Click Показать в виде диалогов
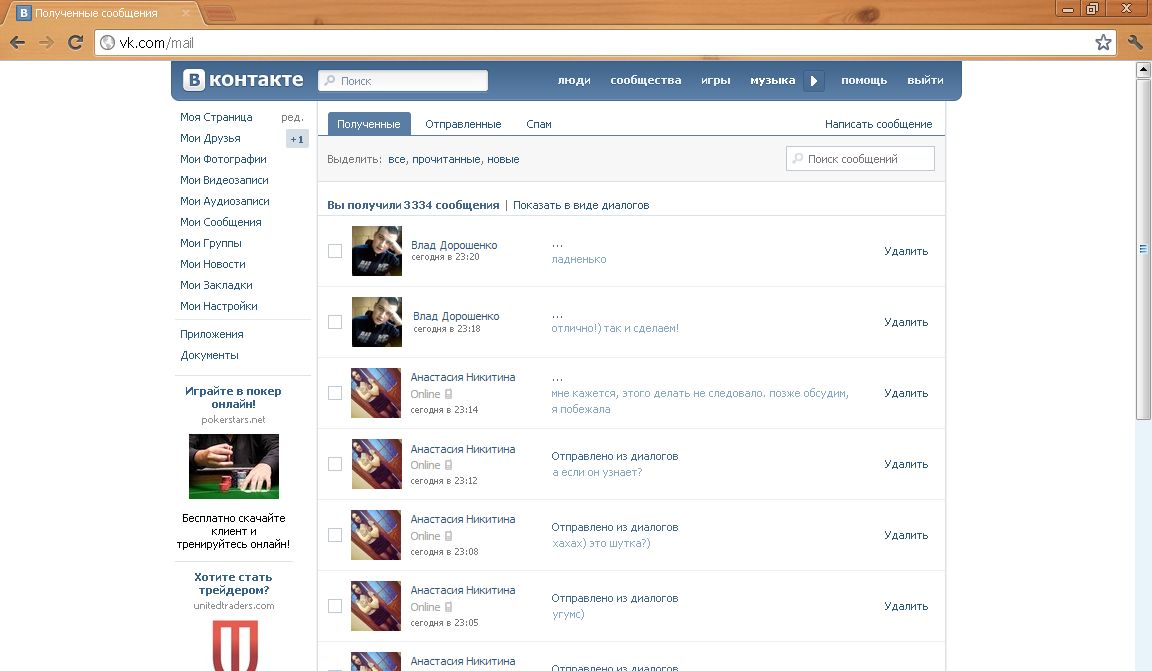 (x=581, y=205)
